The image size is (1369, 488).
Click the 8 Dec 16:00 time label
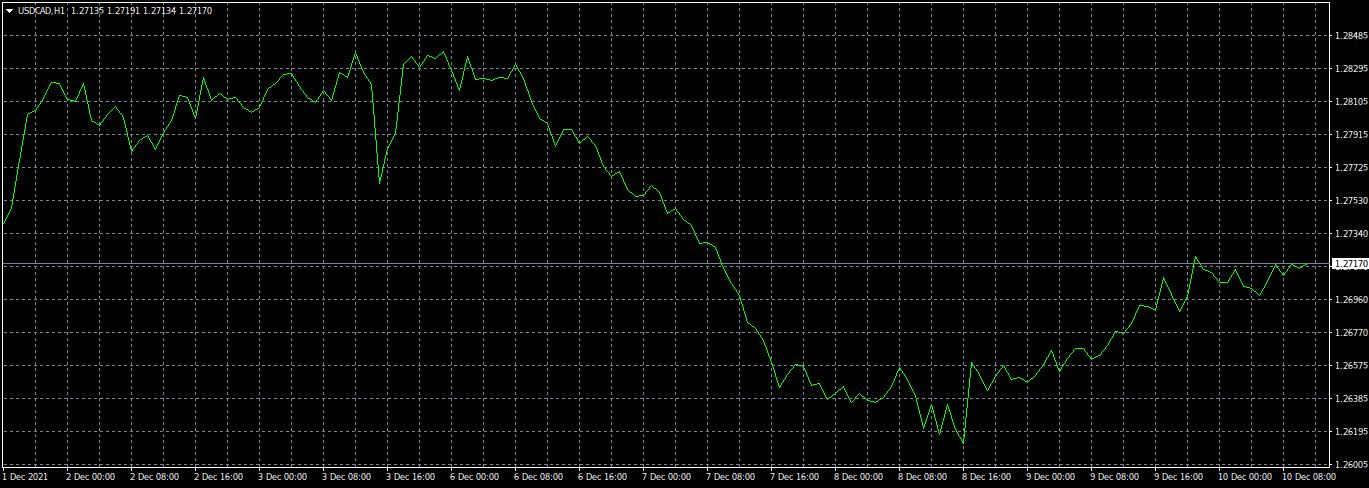(x=986, y=478)
